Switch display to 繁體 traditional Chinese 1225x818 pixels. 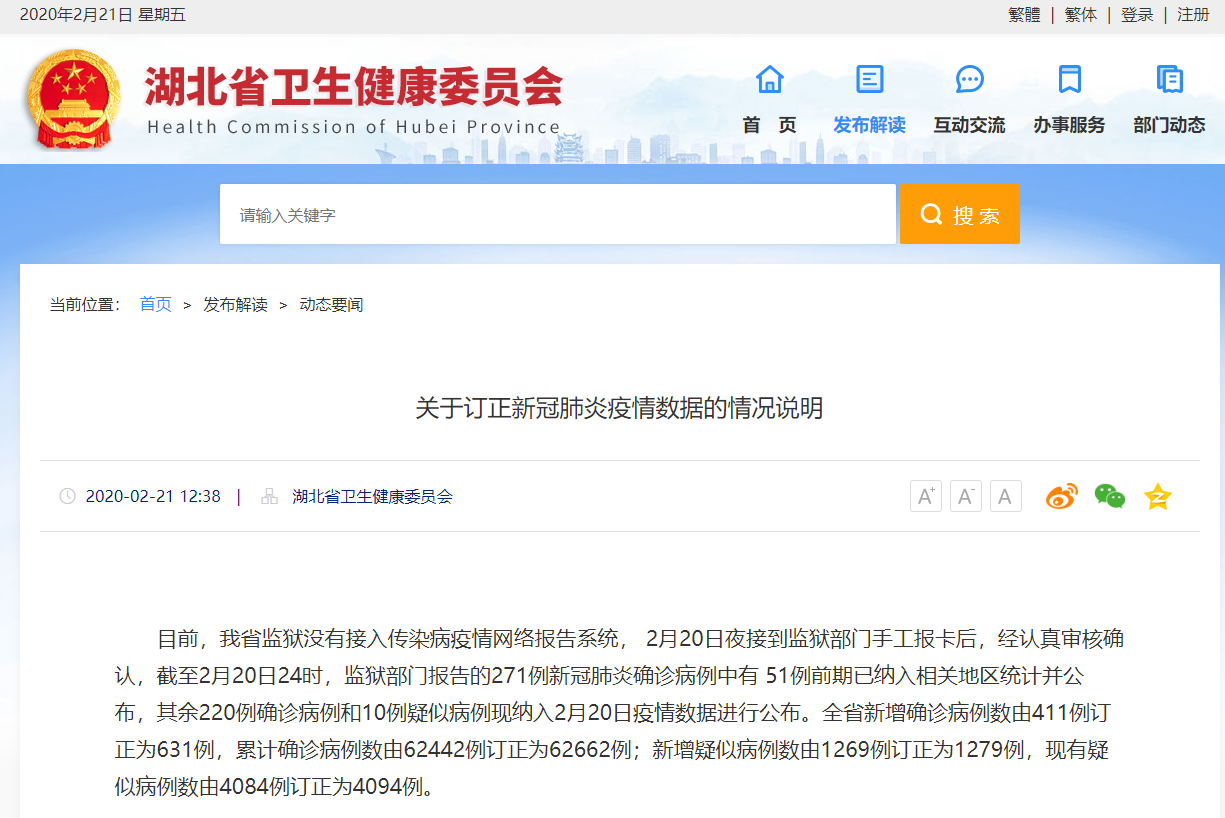pyautogui.click(x=1024, y=15)
